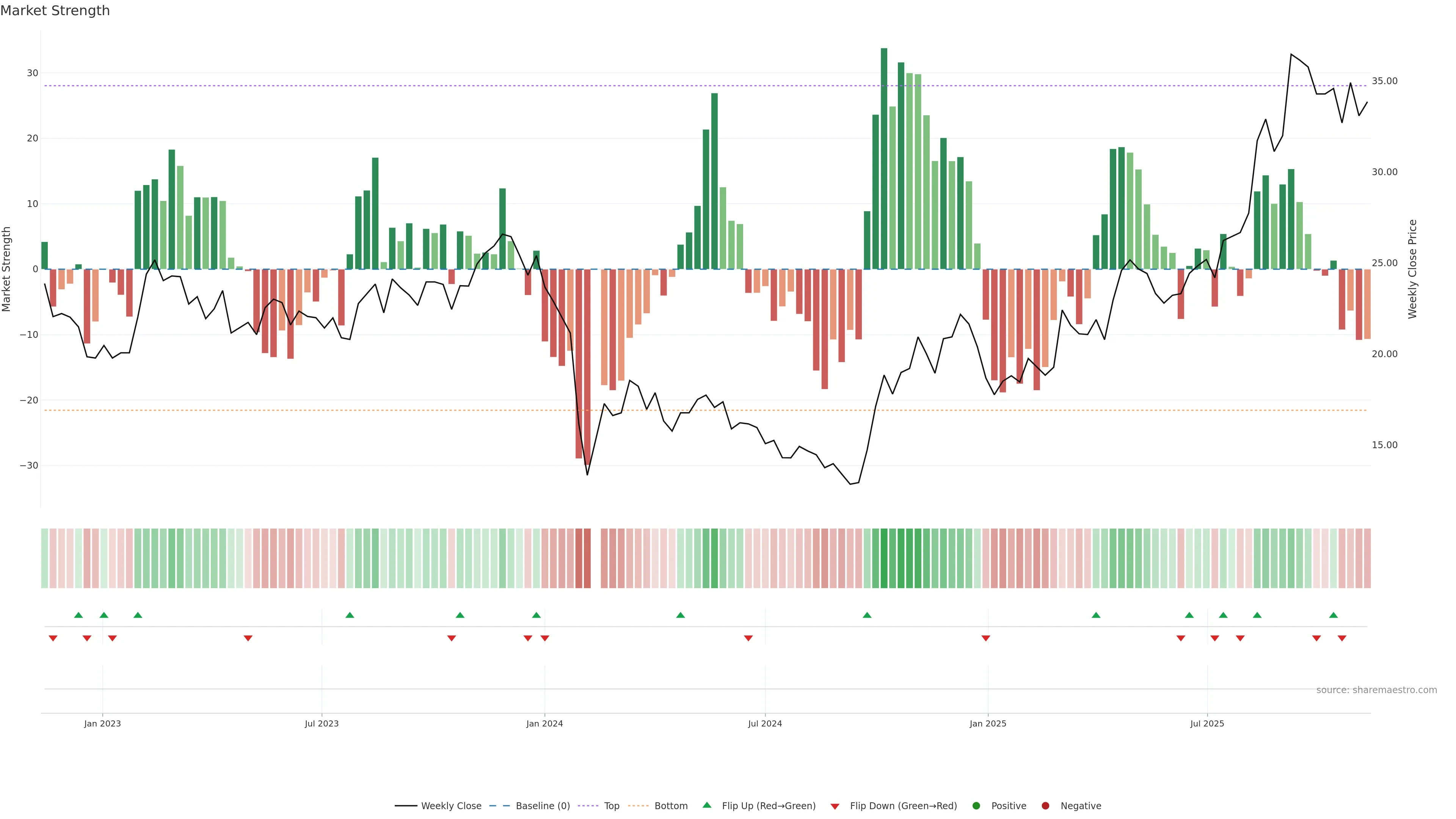Click Flip Up green triangle legend icon
The width and height of the screenshot is (1456, 819).
706,805
